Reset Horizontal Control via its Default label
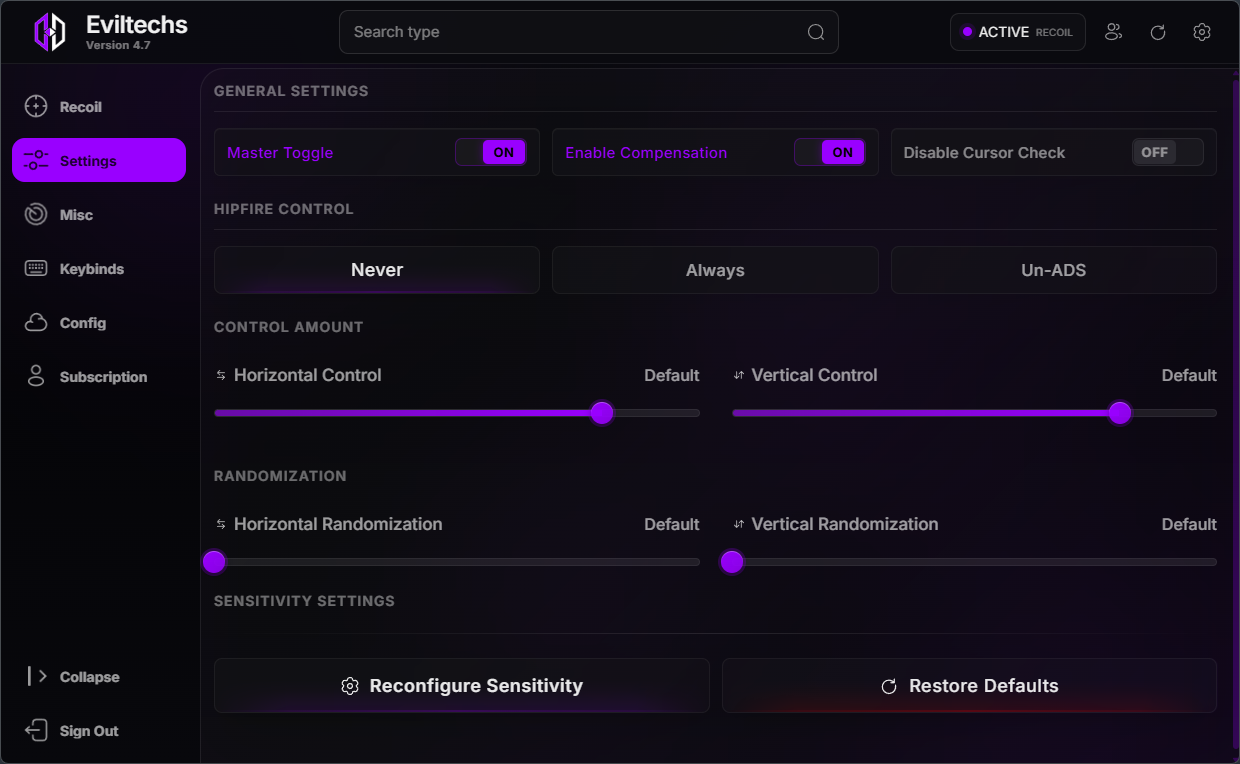Image resolution: width=1240 pixels, height=764 pixels. click(x=672, y=375)
